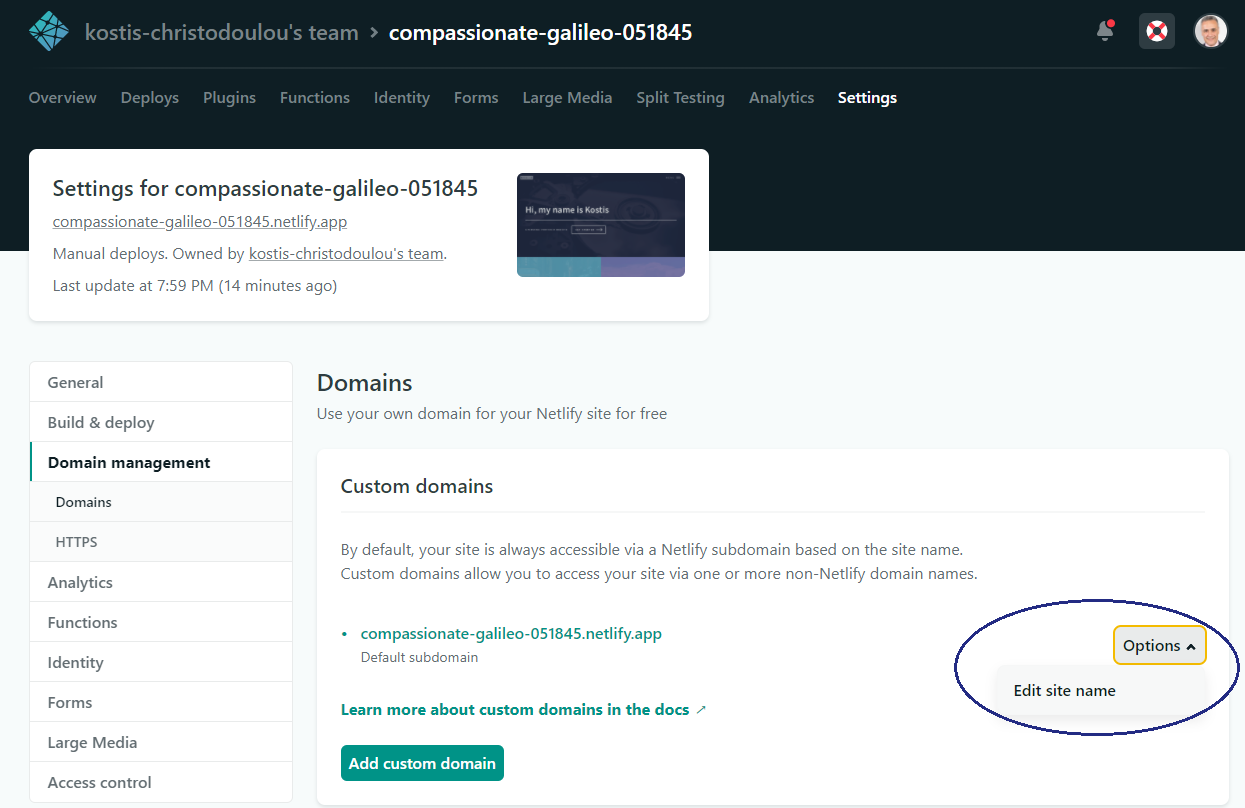Click kostis-christodoulou's team breadcrumb
The height and width of the screenshot is (808, 1245).
[x=221, y=33]
